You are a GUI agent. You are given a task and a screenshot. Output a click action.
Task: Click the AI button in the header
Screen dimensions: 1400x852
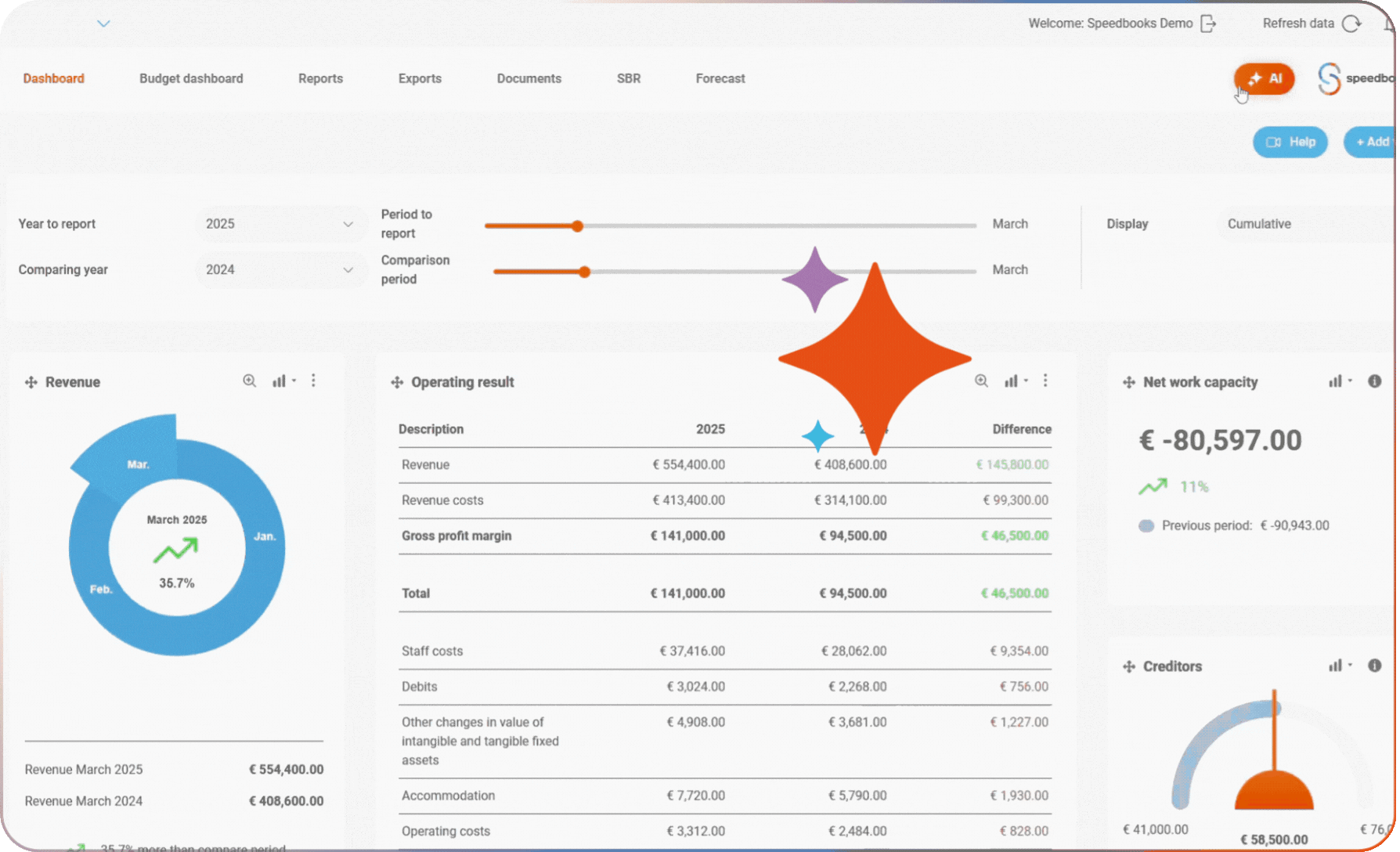click(x=1264, y=78)
